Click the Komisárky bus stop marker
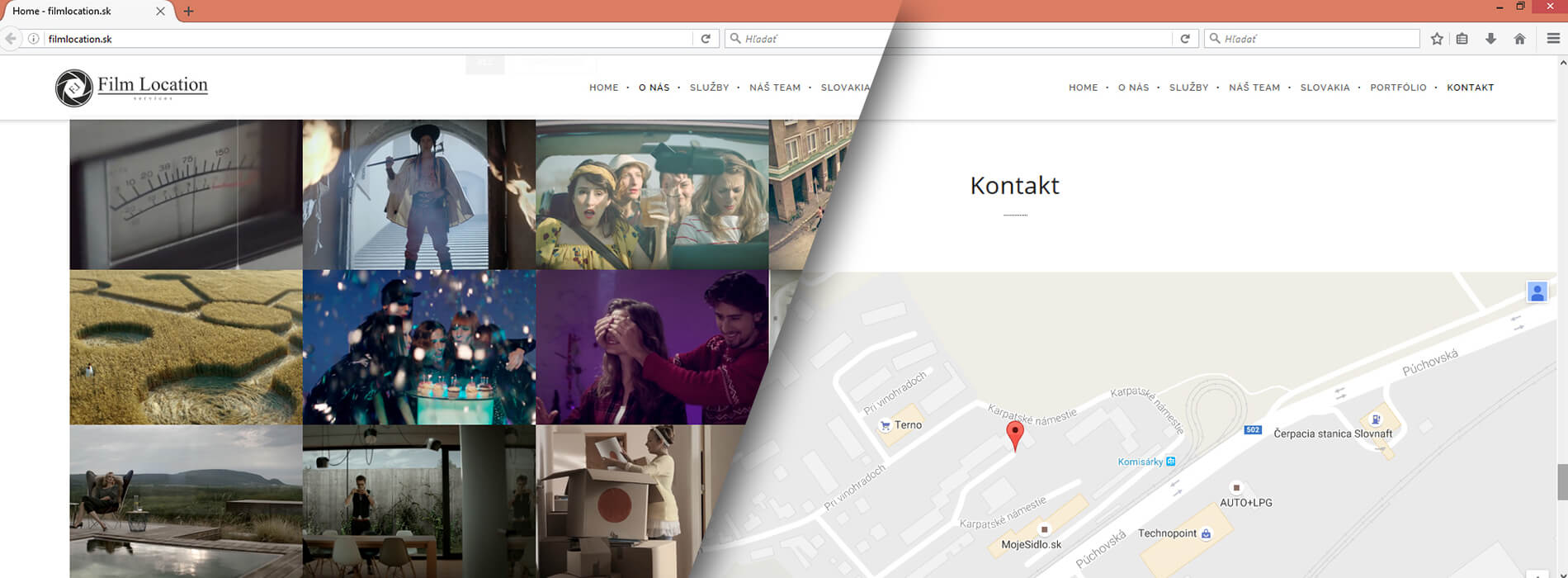 (1170, 462)
